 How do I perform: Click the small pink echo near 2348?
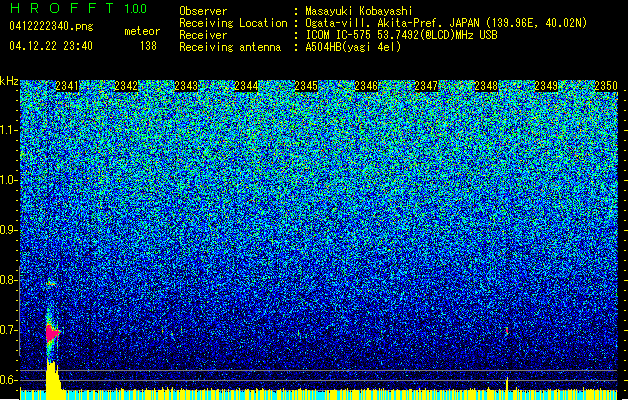(507, 331)
